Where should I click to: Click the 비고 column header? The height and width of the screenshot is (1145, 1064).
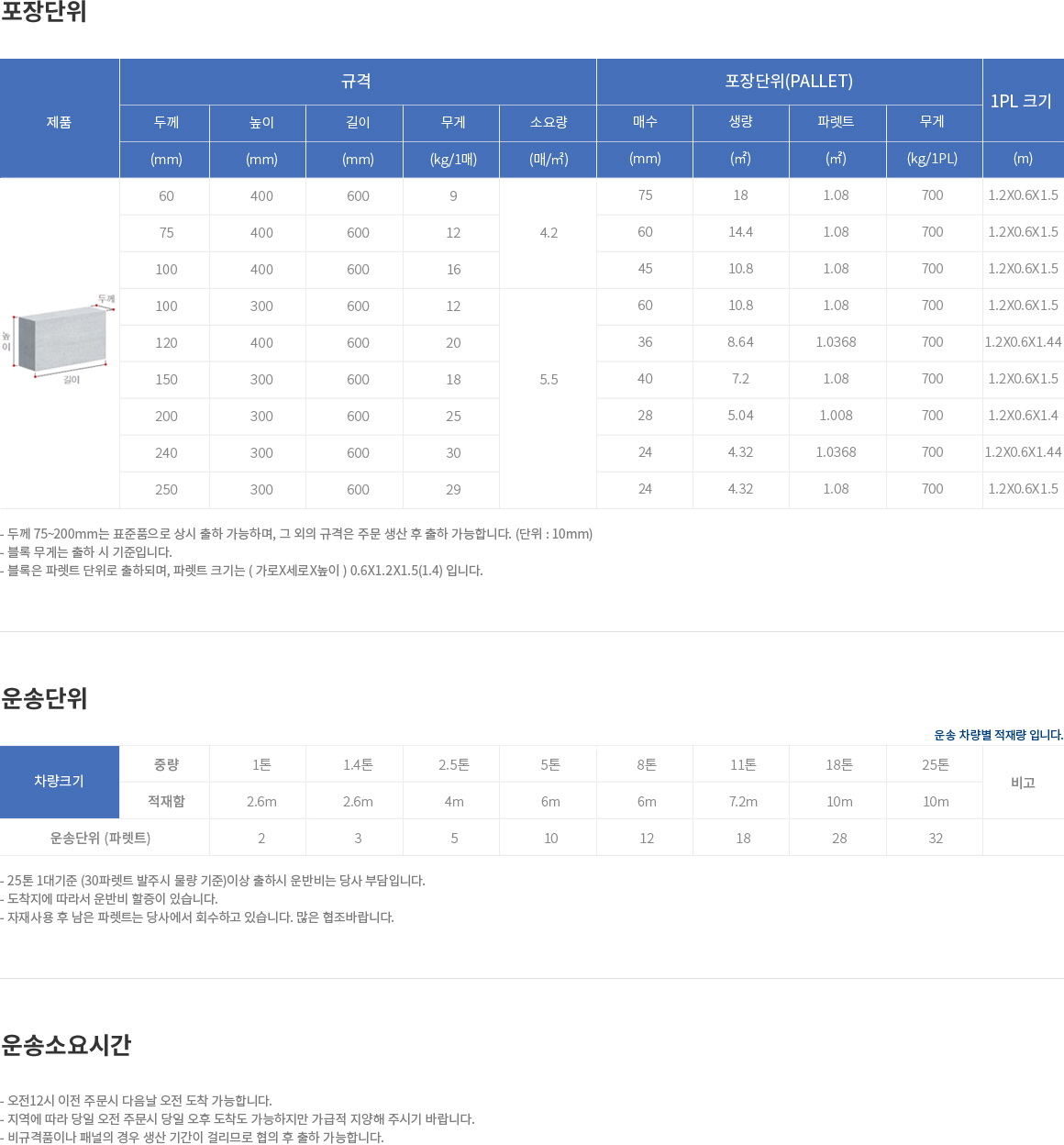(x=1023, y=783)
